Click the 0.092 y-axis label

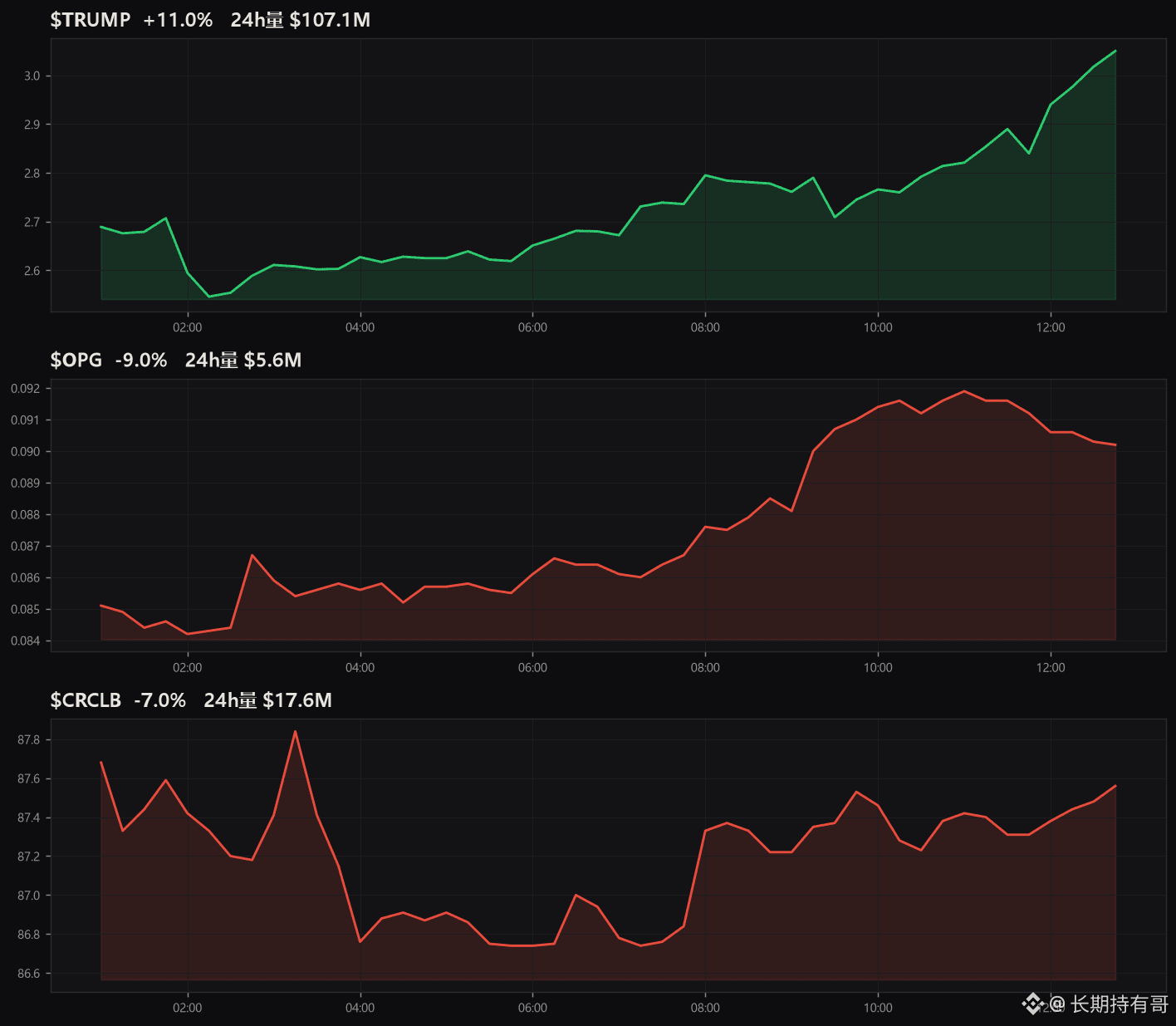pyautogui.click(x=25, y=388)
